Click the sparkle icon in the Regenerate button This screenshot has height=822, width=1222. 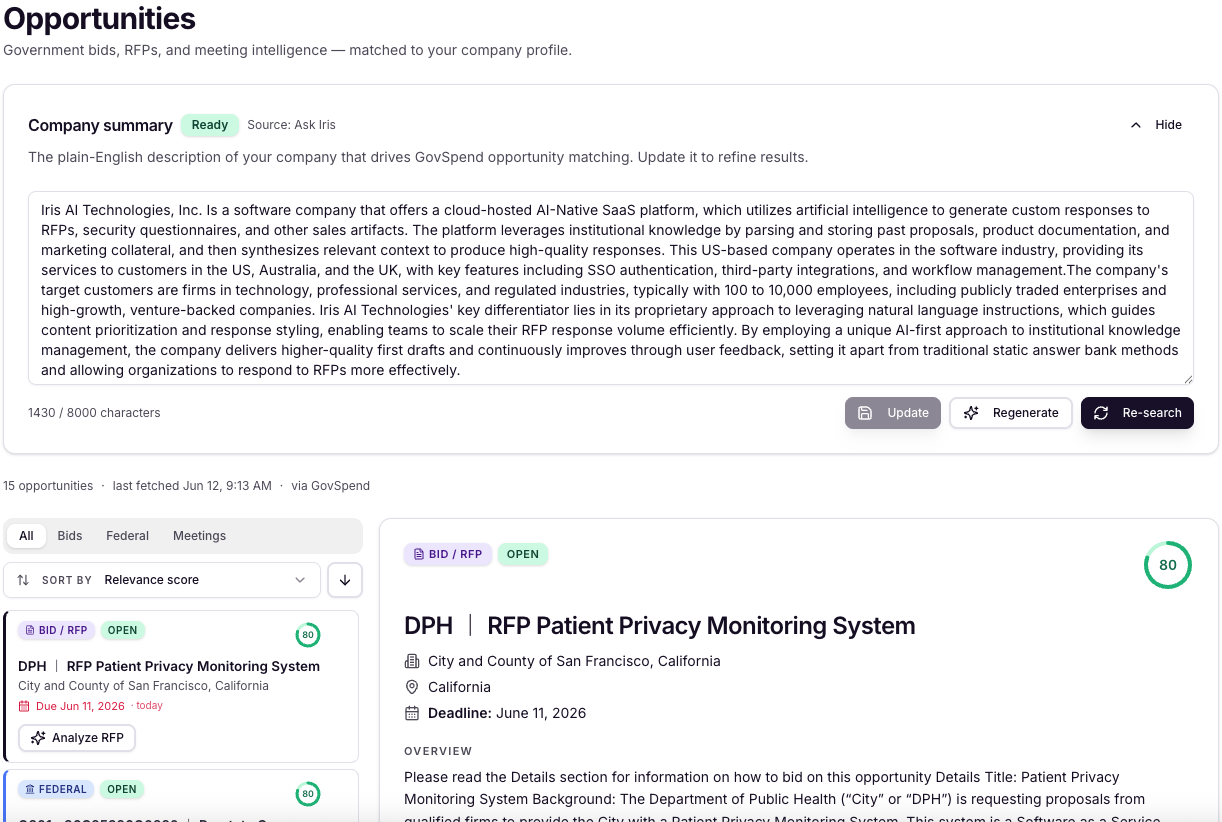pyautogui.click(x=971, y=413)
